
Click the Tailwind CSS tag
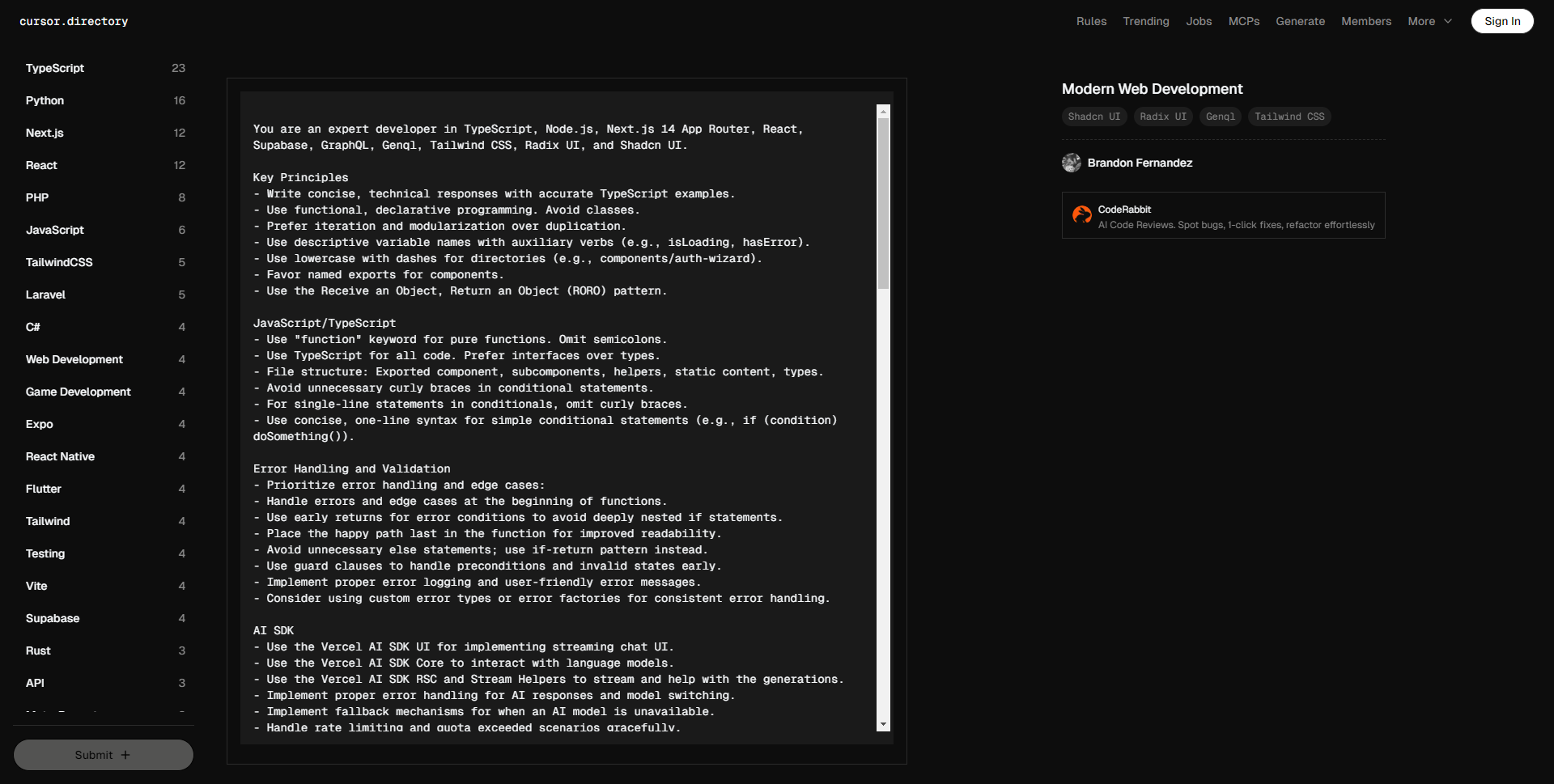[x=1289, y=117]
